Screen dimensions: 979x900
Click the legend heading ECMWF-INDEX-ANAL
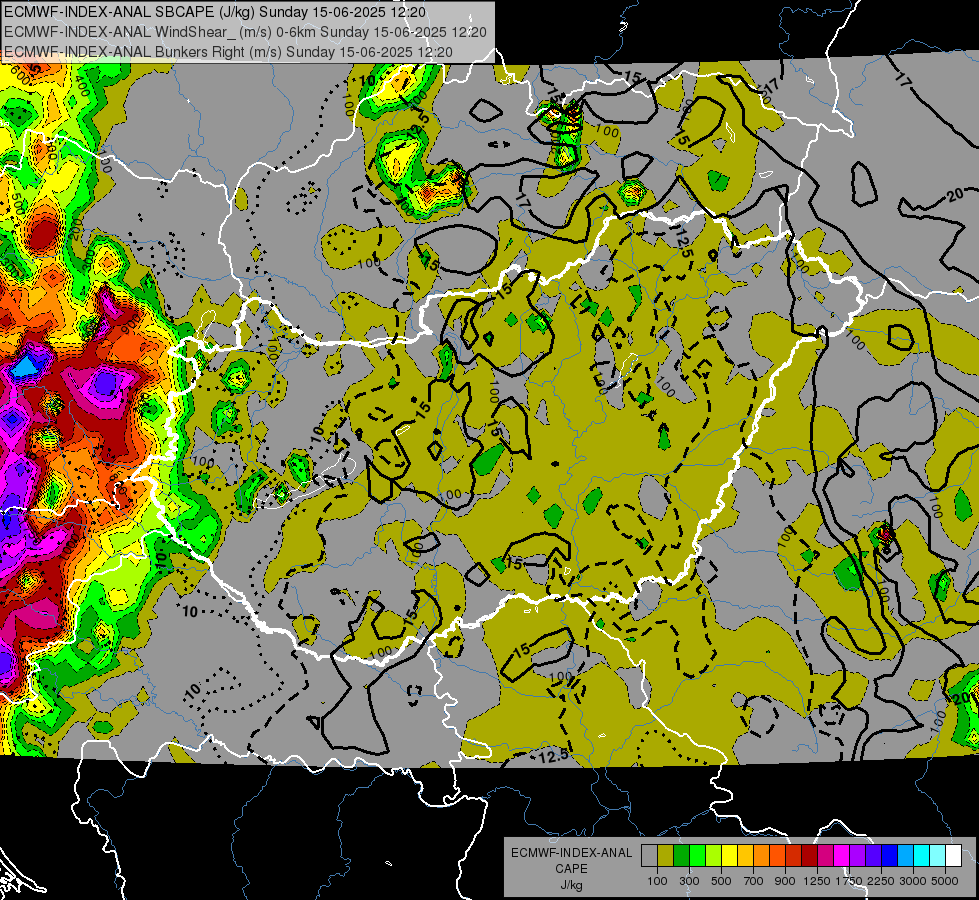click(571, 853)
